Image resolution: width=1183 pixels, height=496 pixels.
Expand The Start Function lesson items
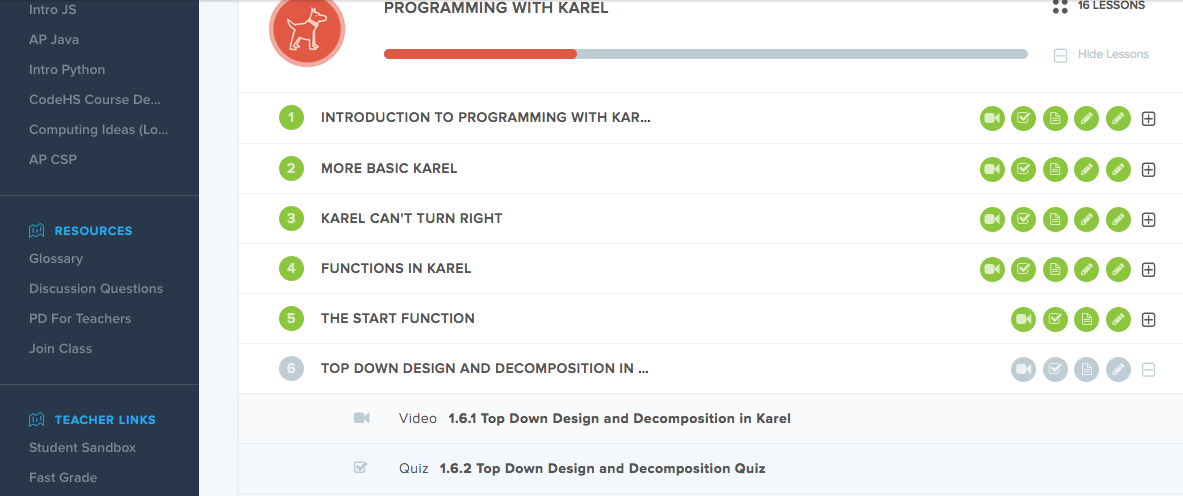pos(1149,318)
